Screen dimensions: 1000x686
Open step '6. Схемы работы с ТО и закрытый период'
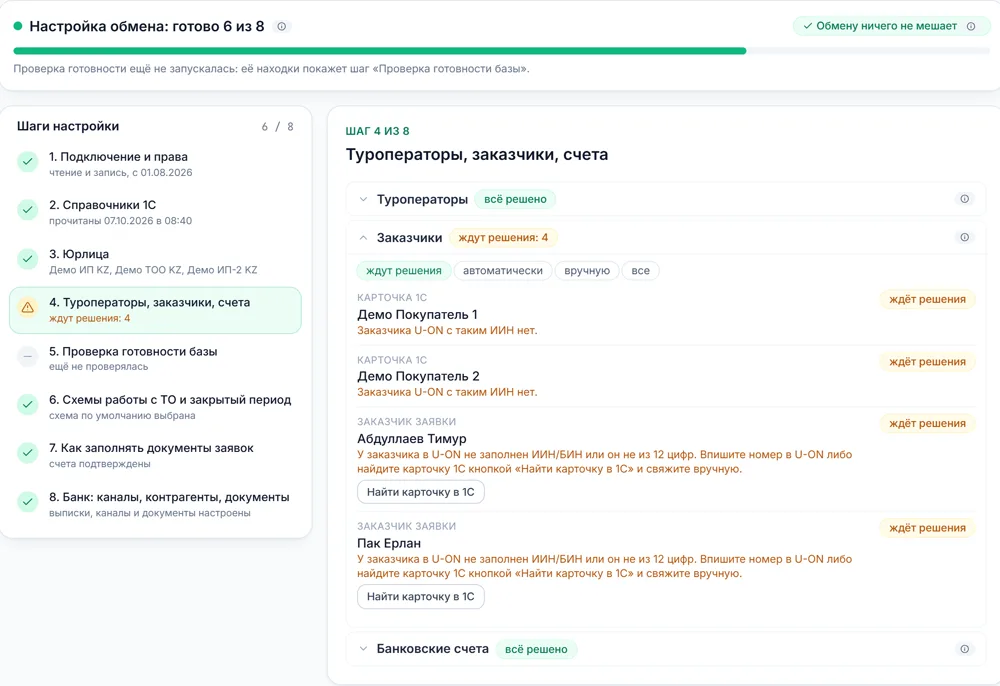pyautogui.click(x=156, y=407)
